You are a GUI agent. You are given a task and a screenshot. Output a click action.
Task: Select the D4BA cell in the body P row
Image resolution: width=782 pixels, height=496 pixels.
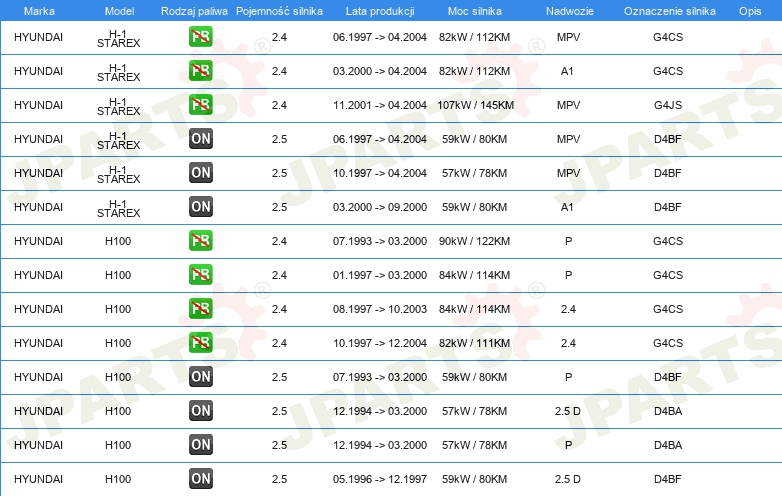668,445
